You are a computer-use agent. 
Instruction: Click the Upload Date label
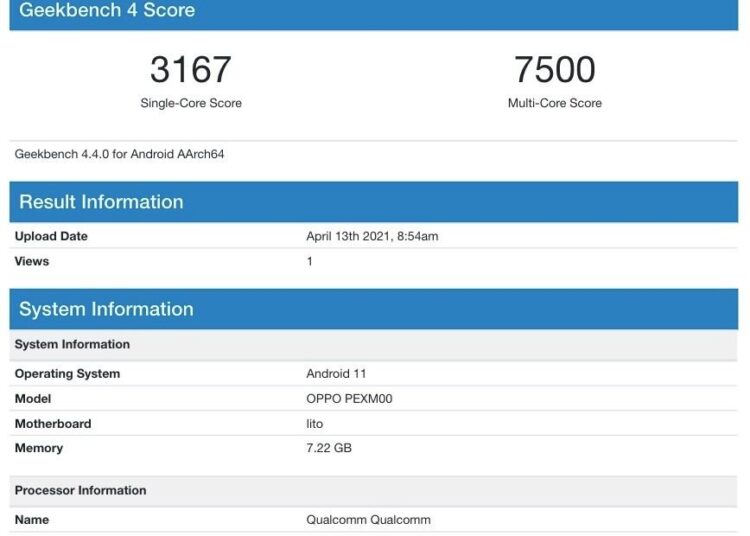click(x=51, y=236)
